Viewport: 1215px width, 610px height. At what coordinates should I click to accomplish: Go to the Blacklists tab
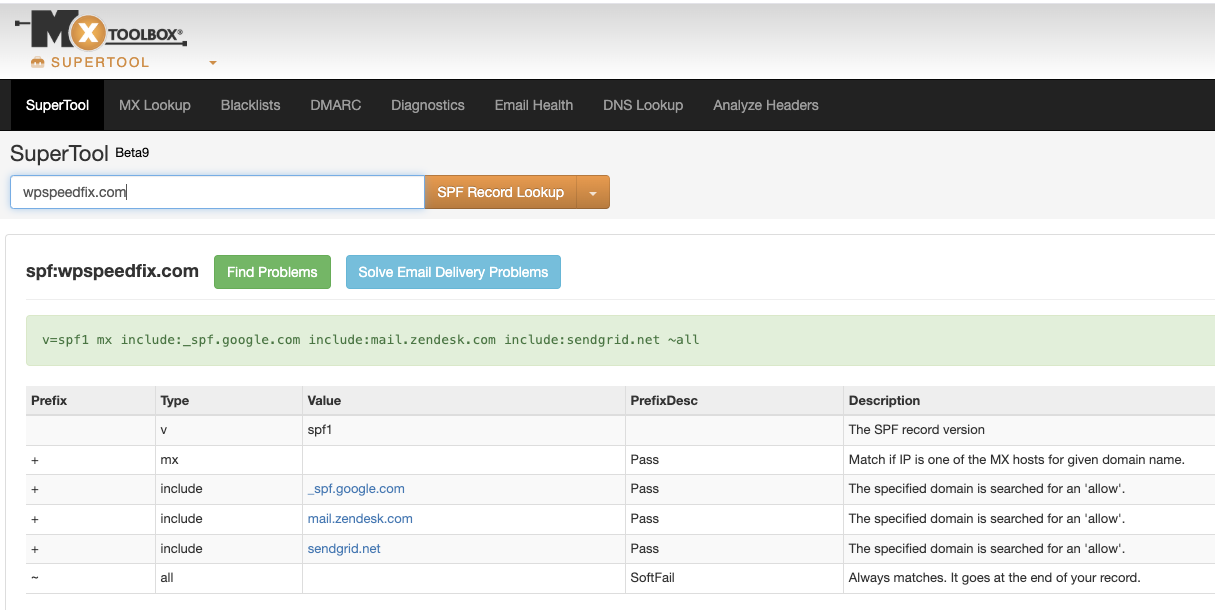[x=250, y=105]
